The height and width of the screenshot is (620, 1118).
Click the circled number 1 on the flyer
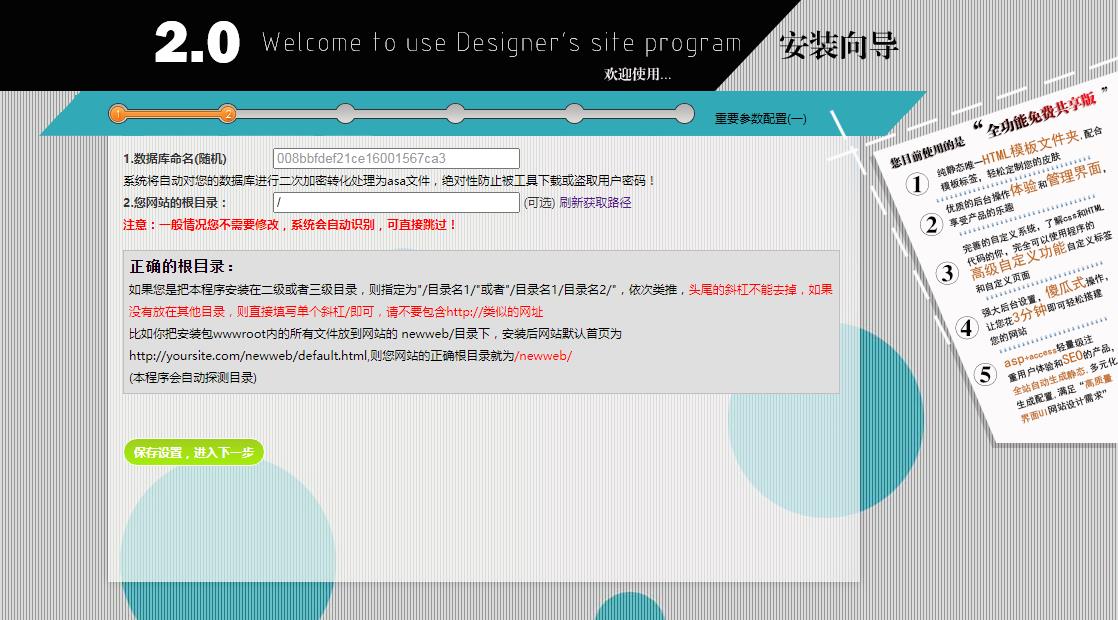click(x=918, y=184)
